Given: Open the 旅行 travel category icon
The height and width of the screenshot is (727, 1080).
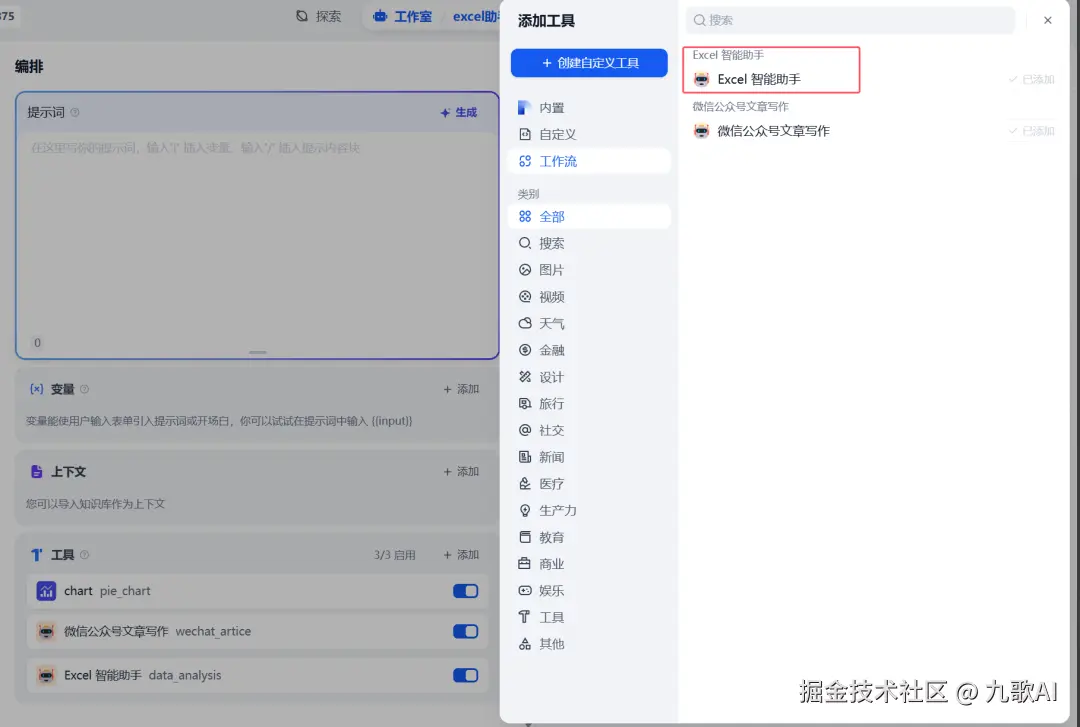Looking at the screenshot, I should coord(525,404).
